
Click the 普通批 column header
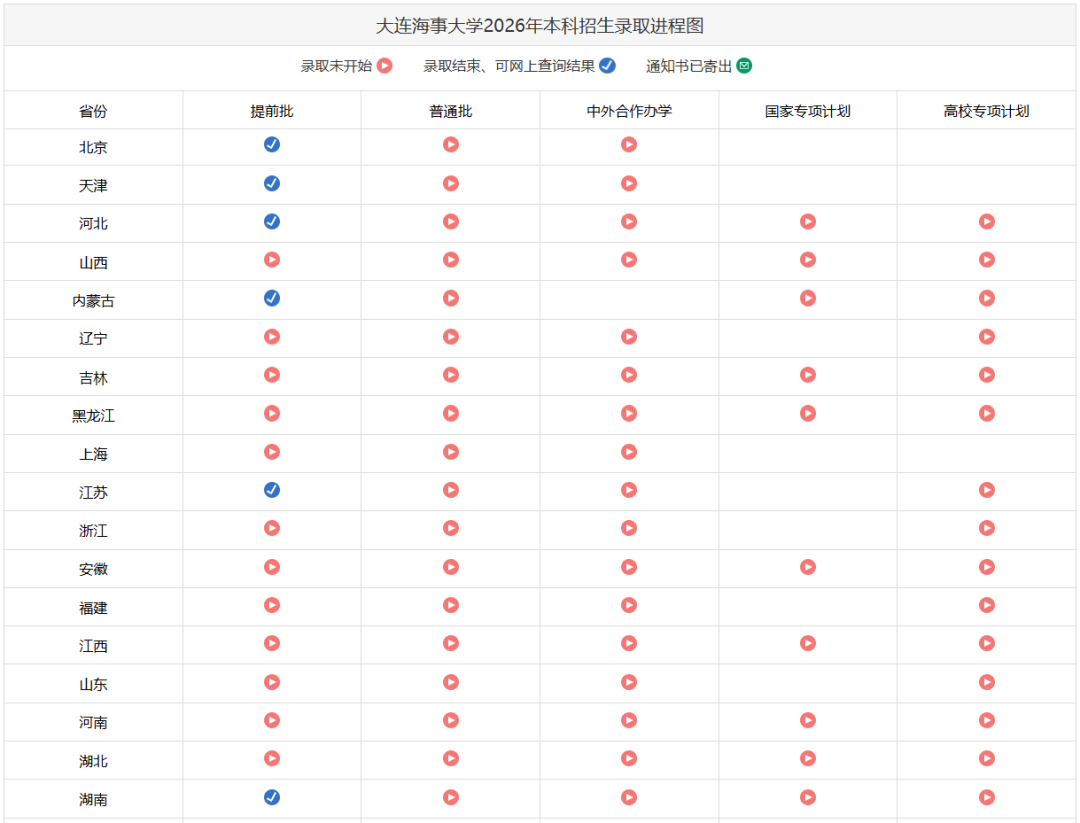pyautogui.click(x=450, y=111)
